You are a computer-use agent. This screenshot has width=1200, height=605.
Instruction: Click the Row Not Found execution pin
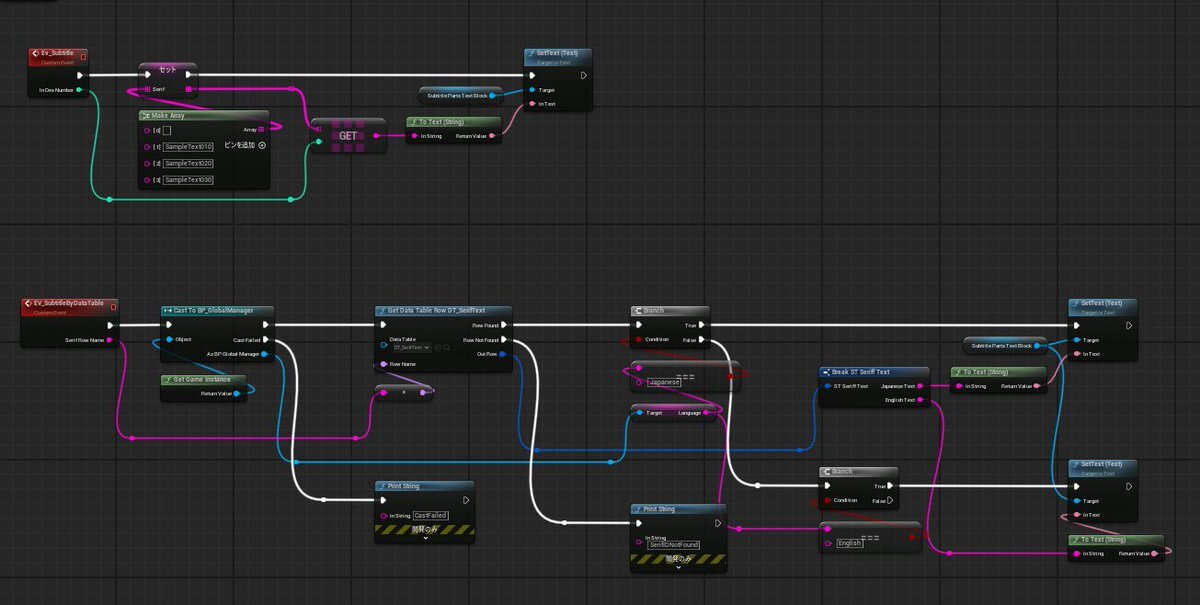tap(503, 340)
